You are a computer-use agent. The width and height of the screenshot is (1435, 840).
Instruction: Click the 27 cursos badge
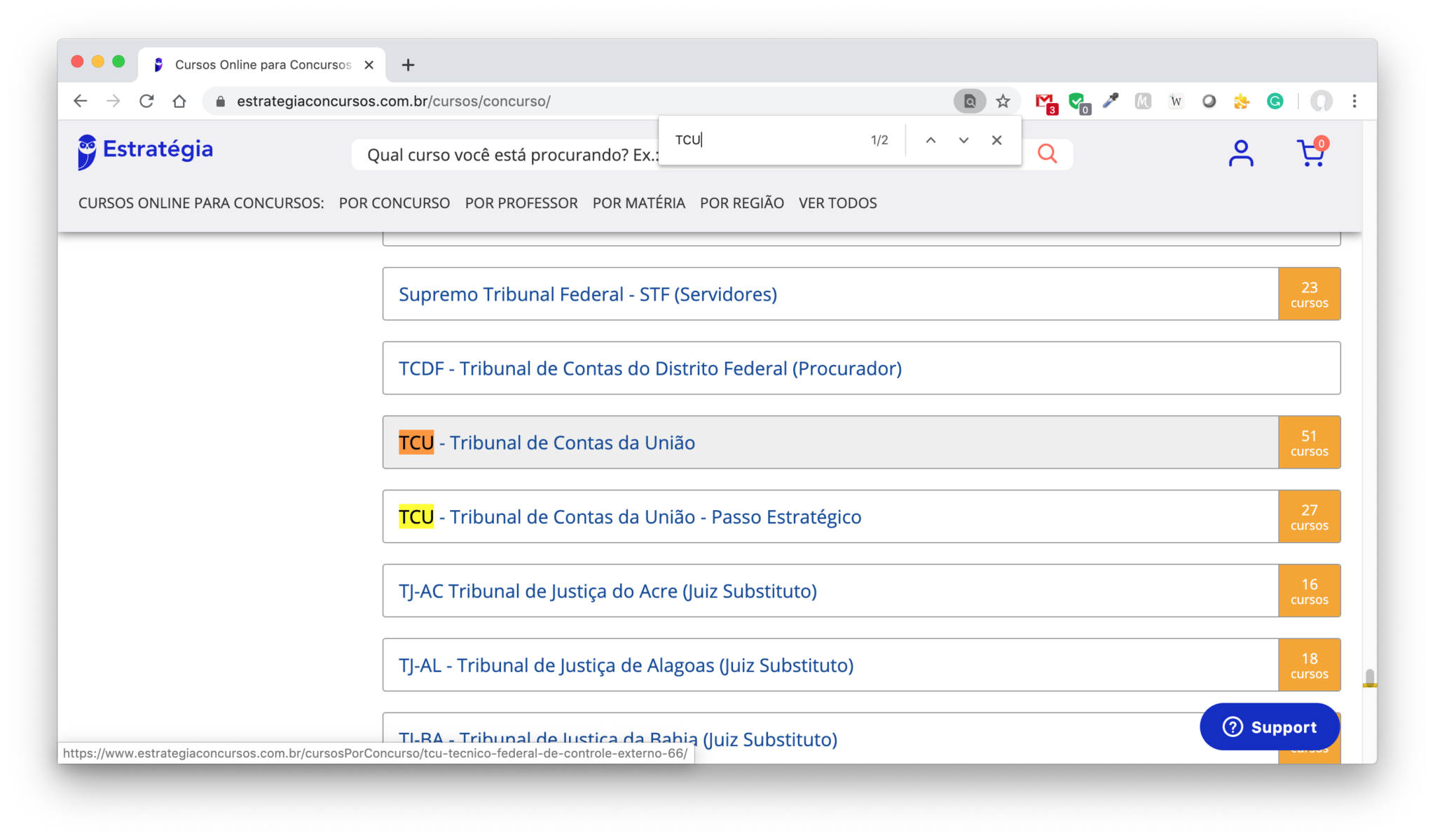[x=1310, y=517]
